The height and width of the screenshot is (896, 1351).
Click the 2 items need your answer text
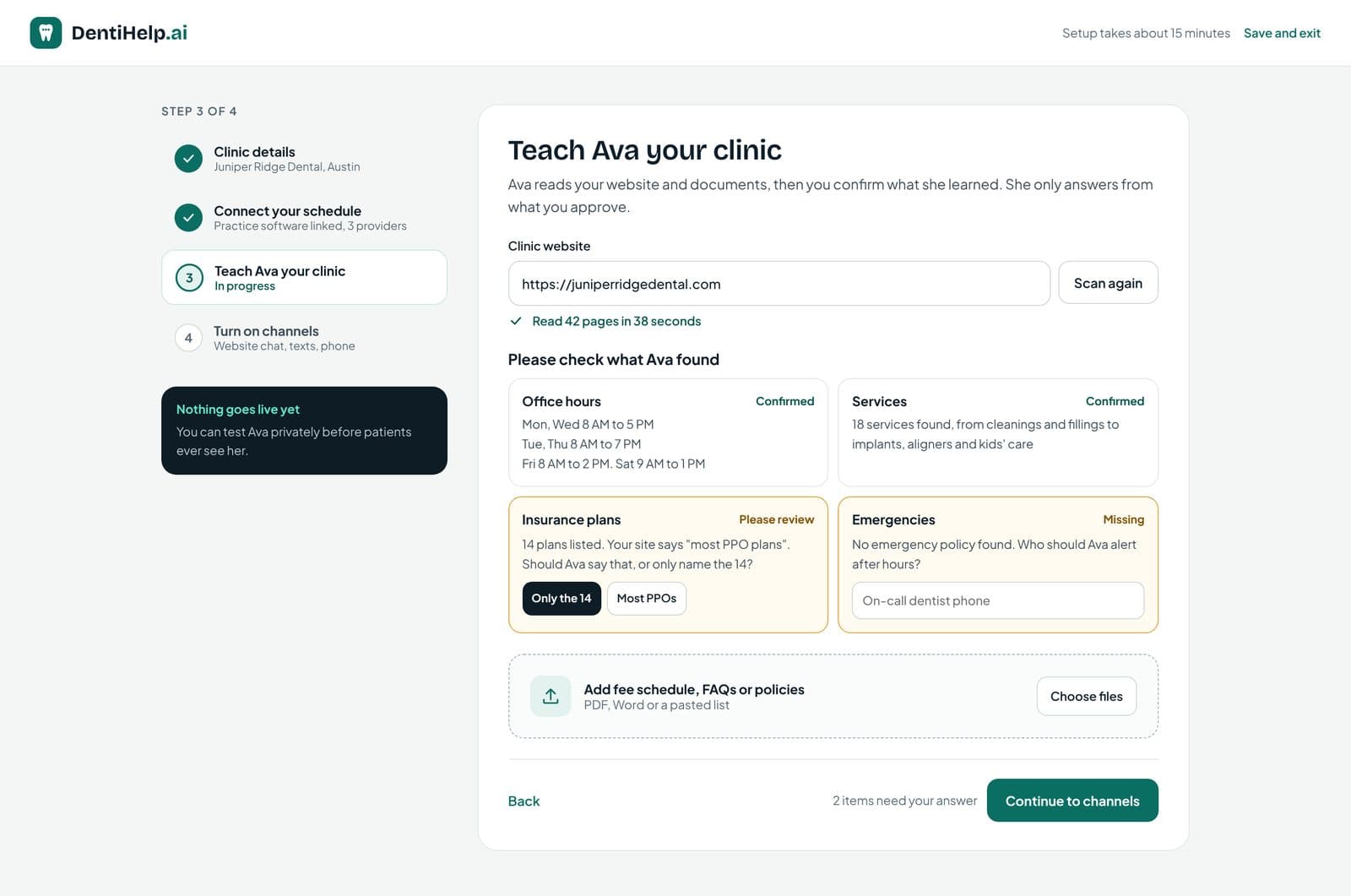pyautogui.click(x=904, y=801)
